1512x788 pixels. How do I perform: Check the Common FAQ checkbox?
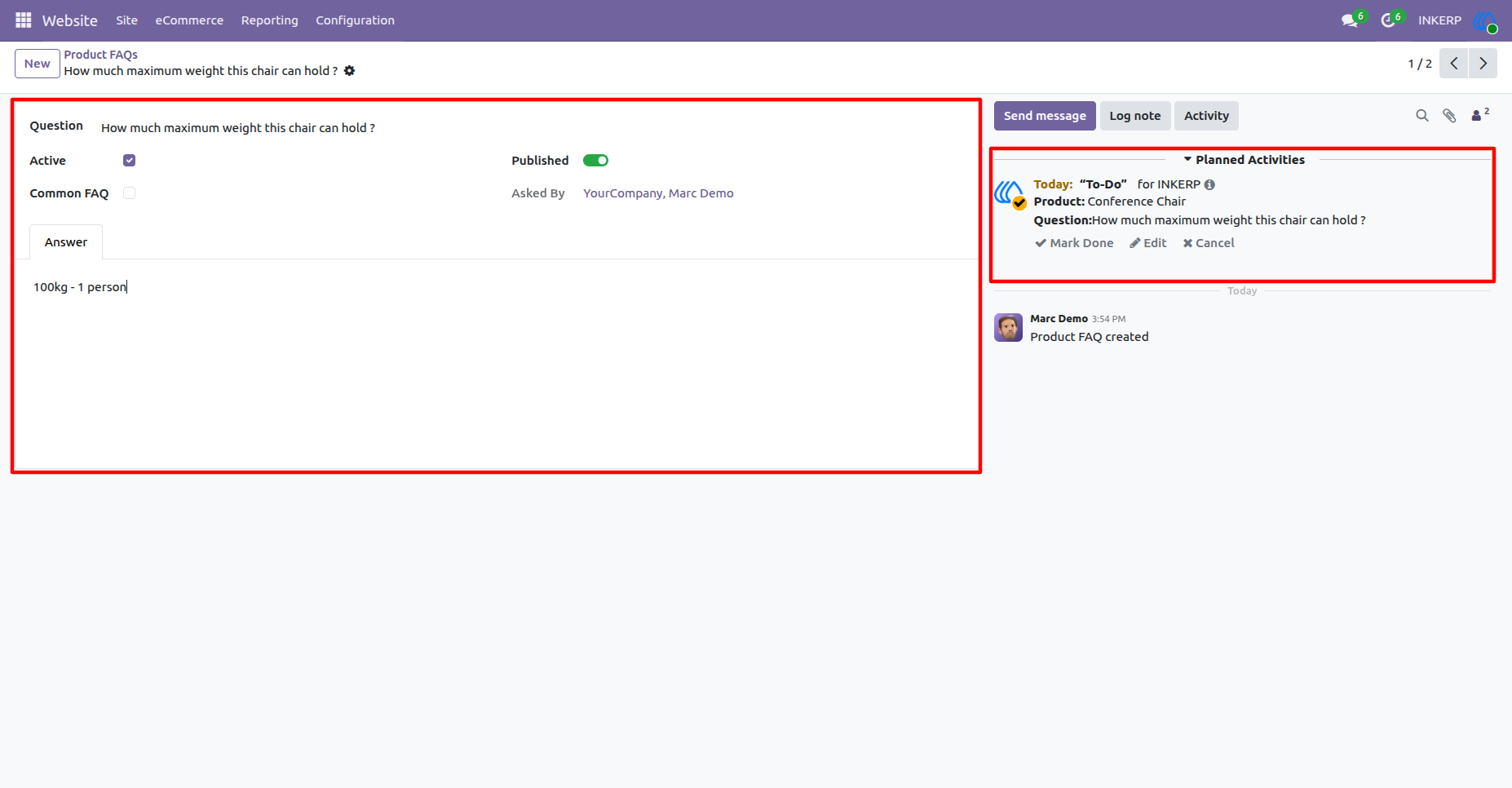click(129, 193)
